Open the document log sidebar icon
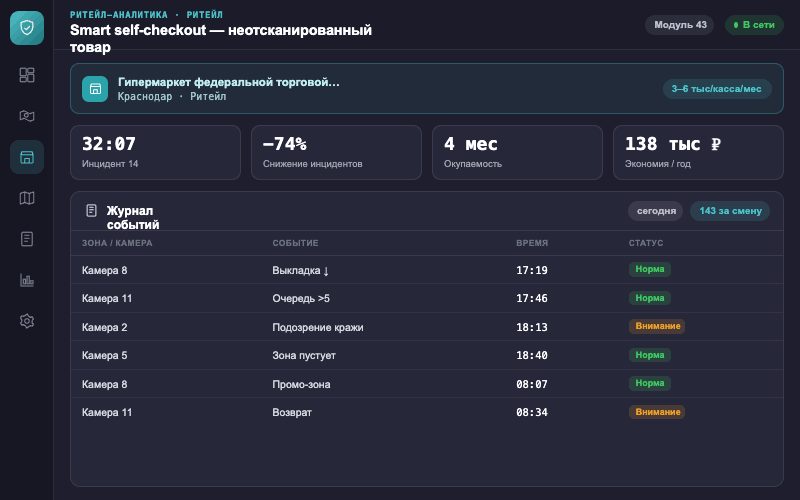Viewport: 800px width, 500px height. click(x=27, y=239)
